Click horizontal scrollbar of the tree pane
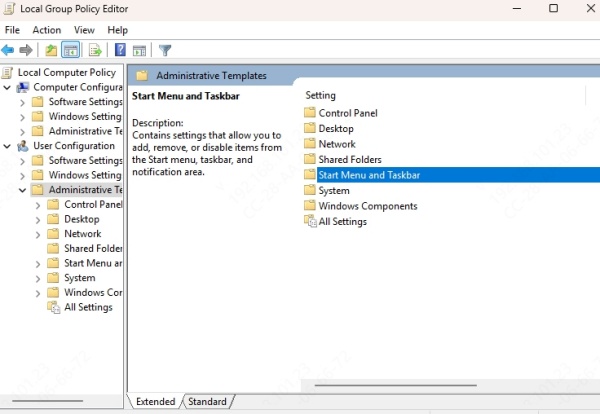 pos(47,401)
